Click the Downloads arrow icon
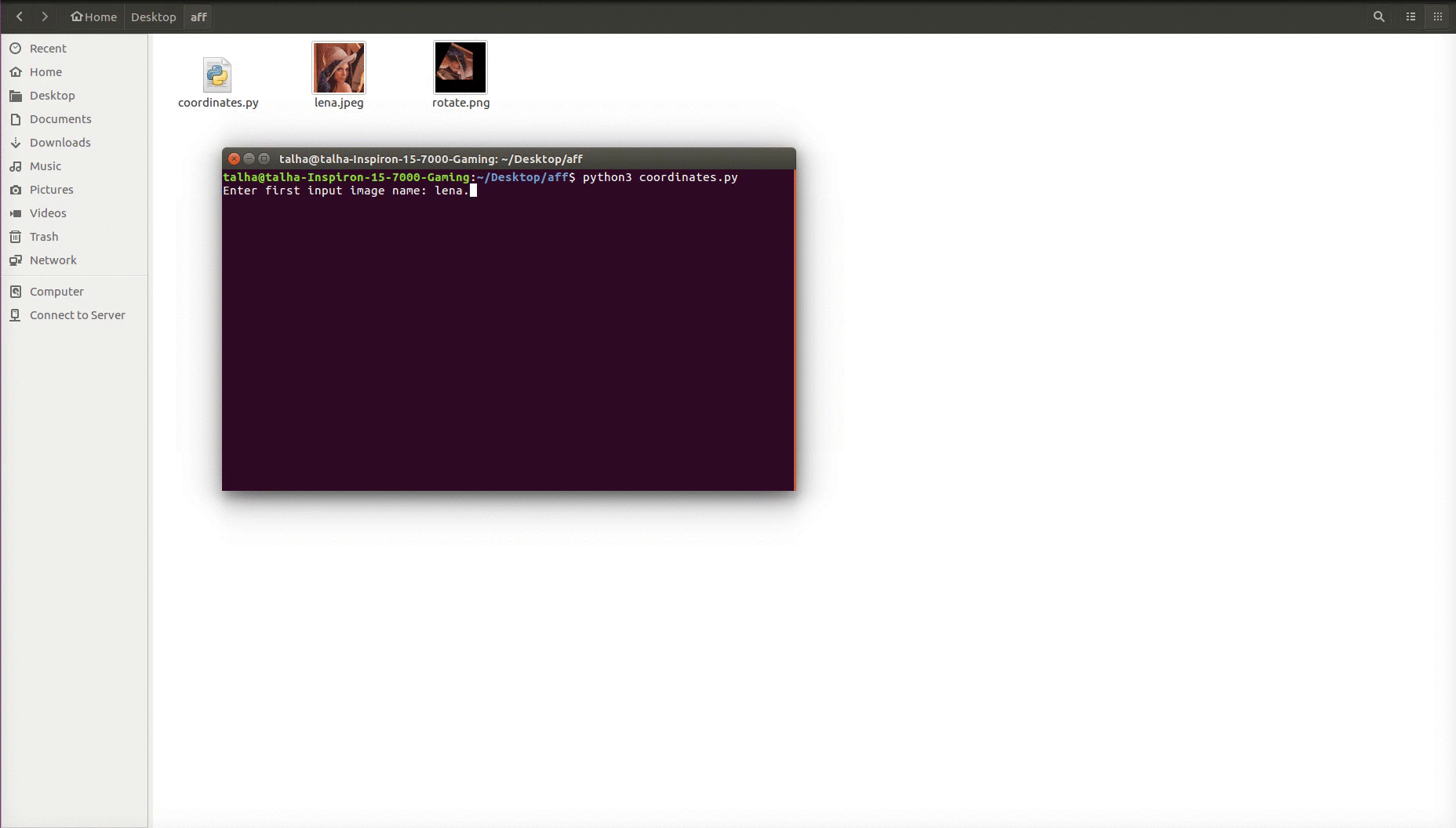 click(16, 143)
